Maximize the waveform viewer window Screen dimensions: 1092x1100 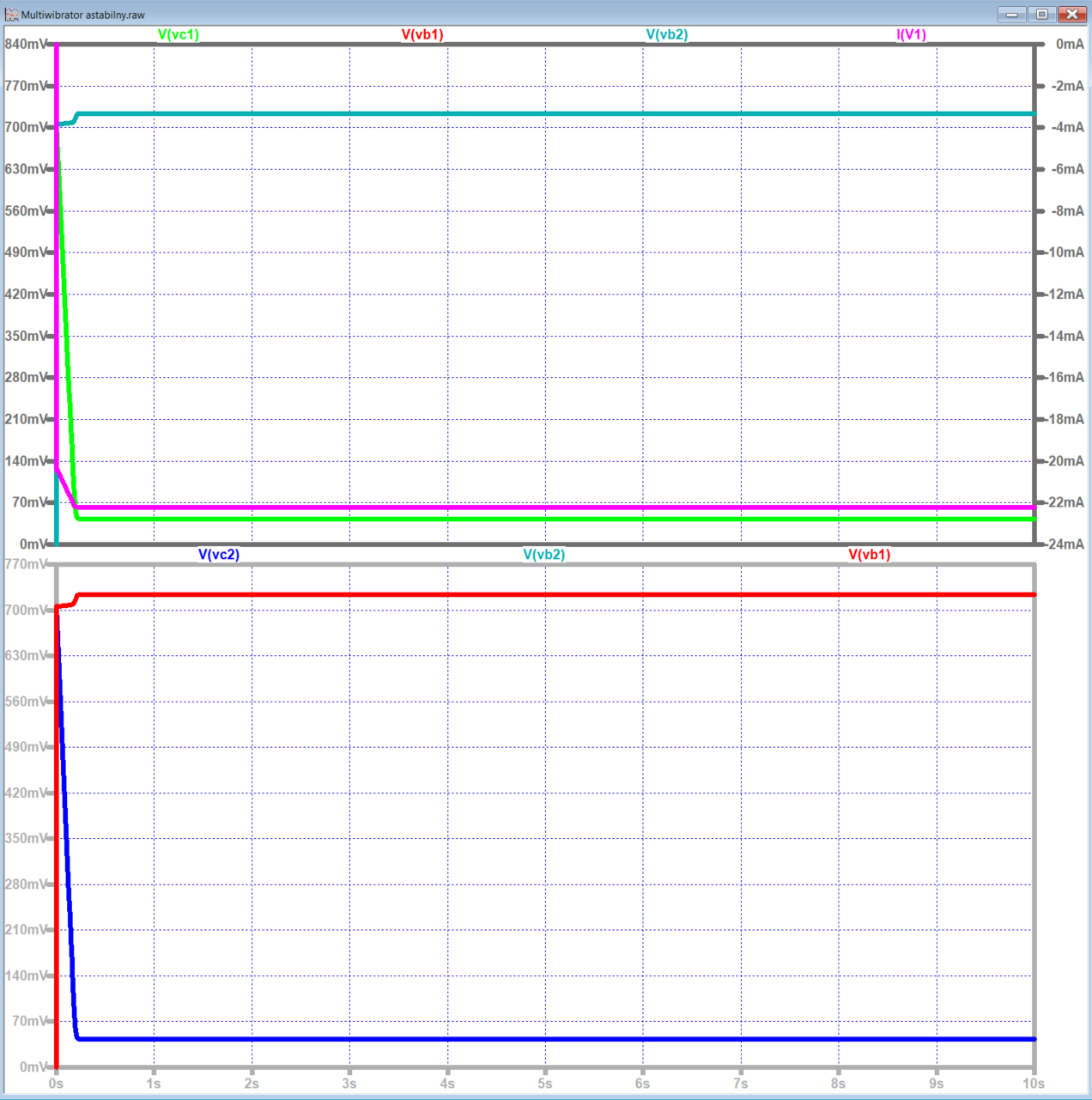coord(1041,14)
